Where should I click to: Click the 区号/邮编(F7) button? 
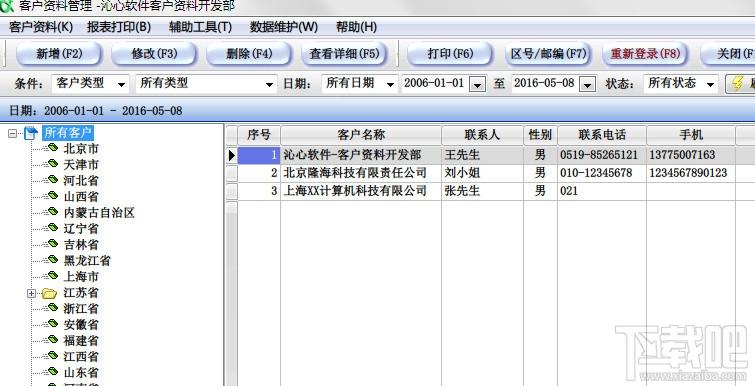point(548,53)
